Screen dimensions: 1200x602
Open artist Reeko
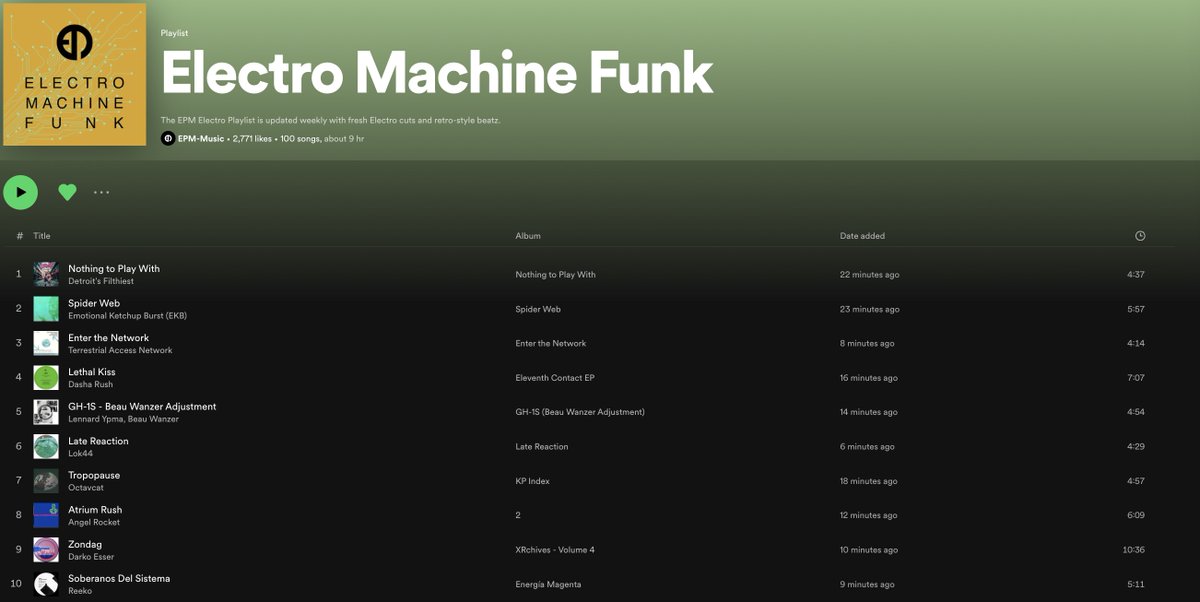(80, 591)
